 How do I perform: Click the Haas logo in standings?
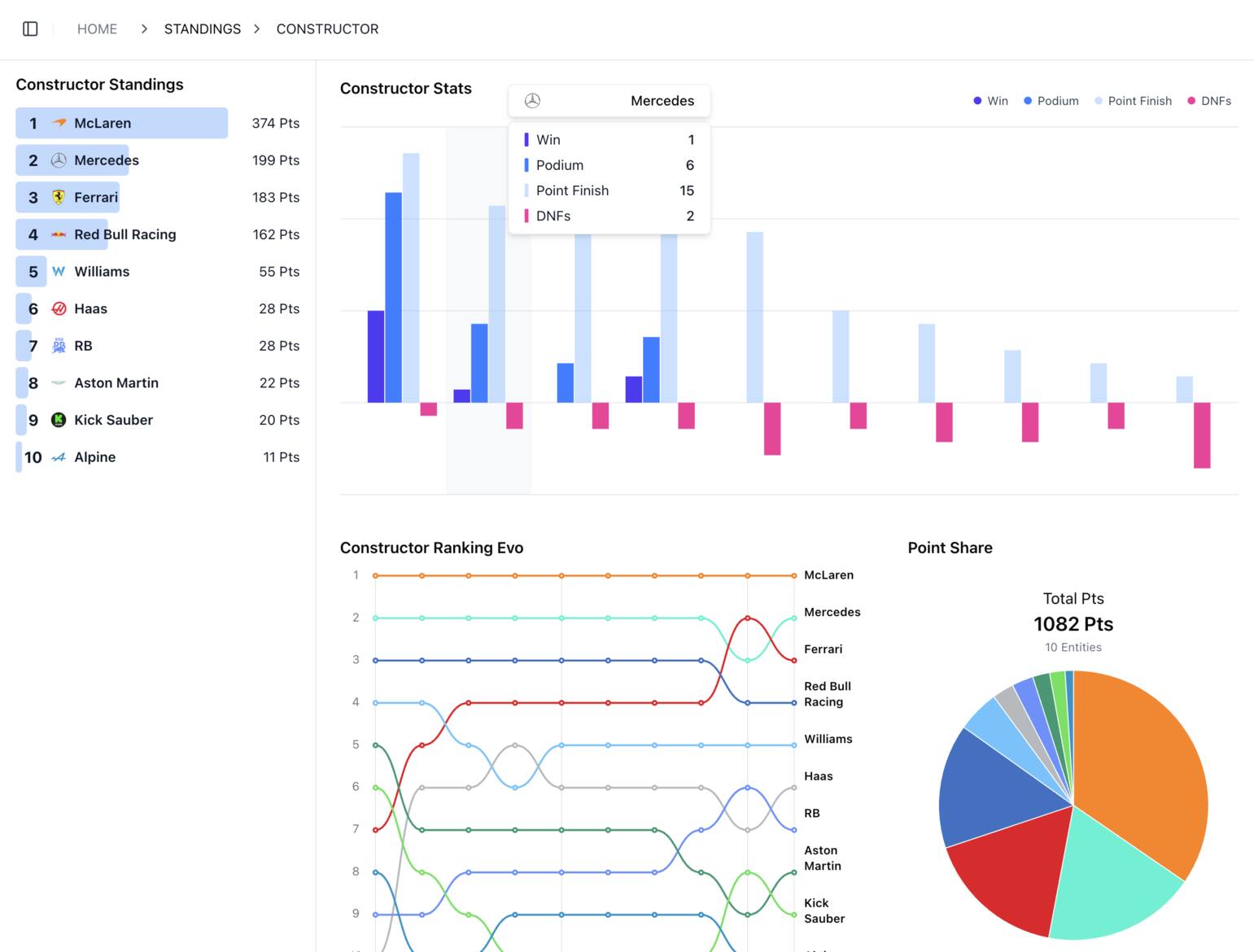59,308
